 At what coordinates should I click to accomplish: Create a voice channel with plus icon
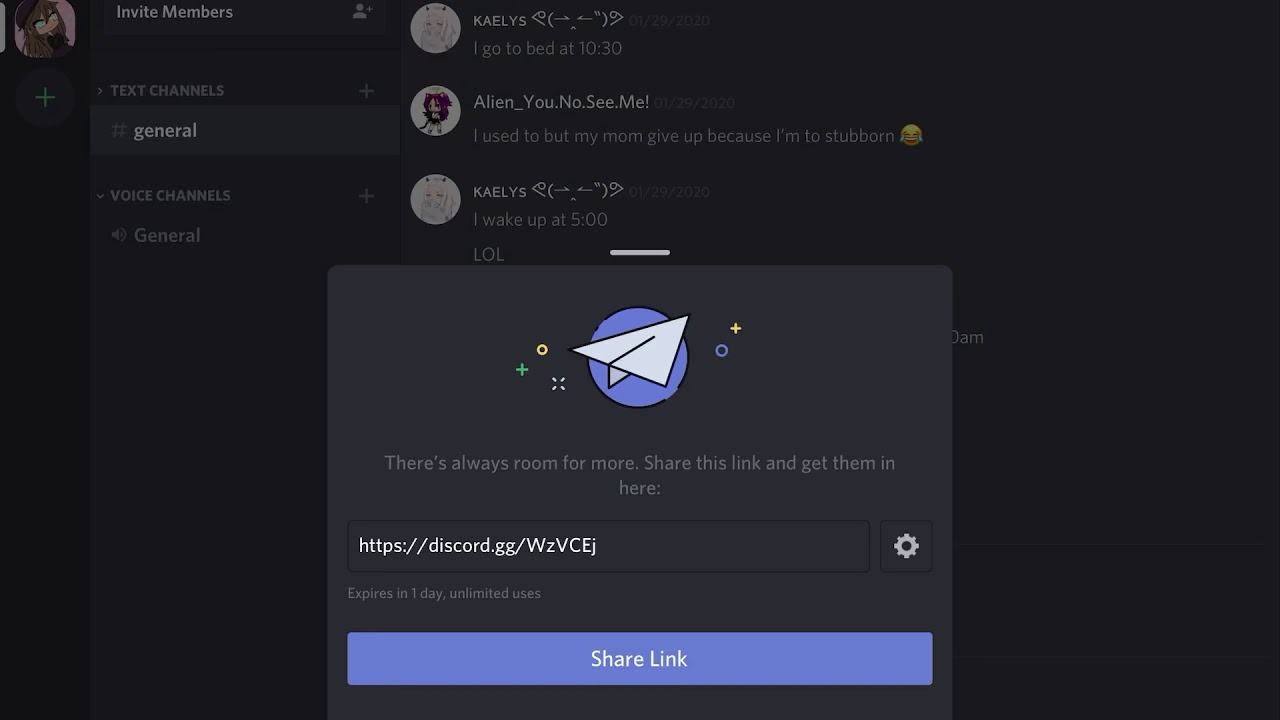(366, 196)
